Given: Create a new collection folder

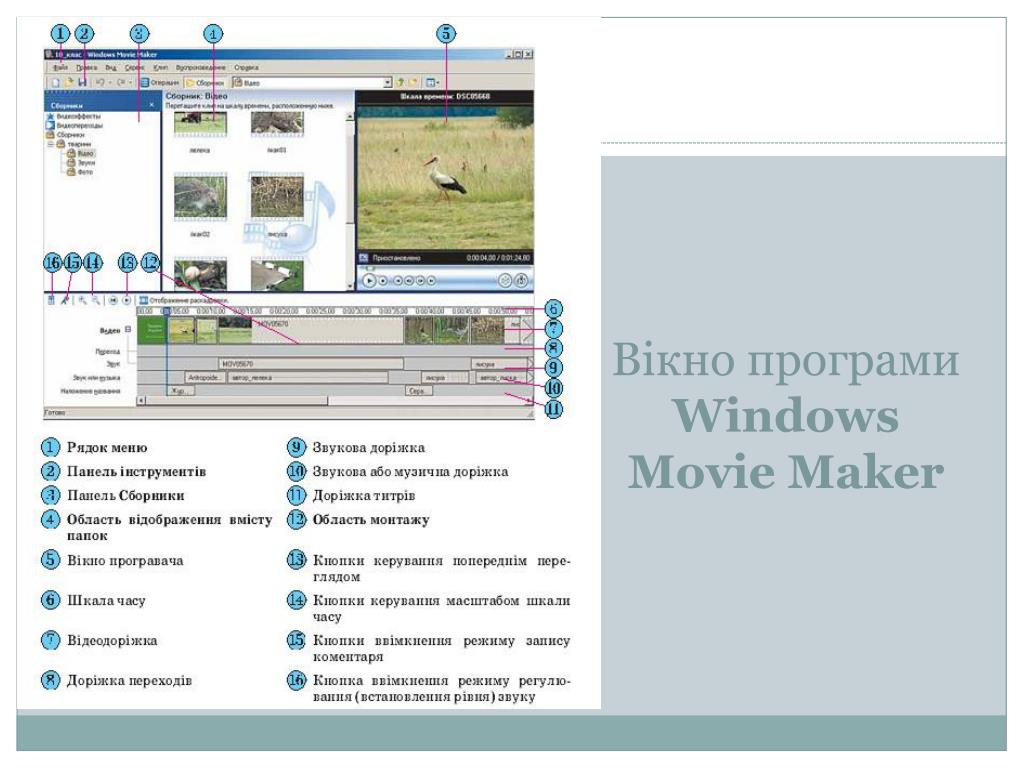Looking at the screenshot, I should click(413, 83).
